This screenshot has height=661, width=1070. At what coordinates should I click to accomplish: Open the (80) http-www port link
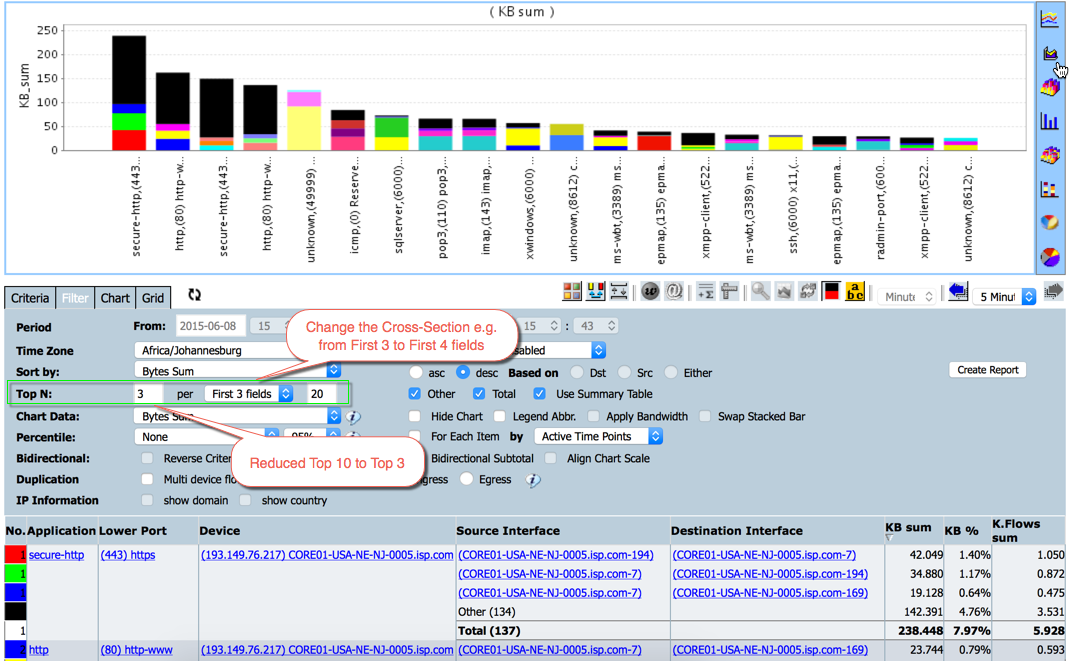(x=136, y=650)
